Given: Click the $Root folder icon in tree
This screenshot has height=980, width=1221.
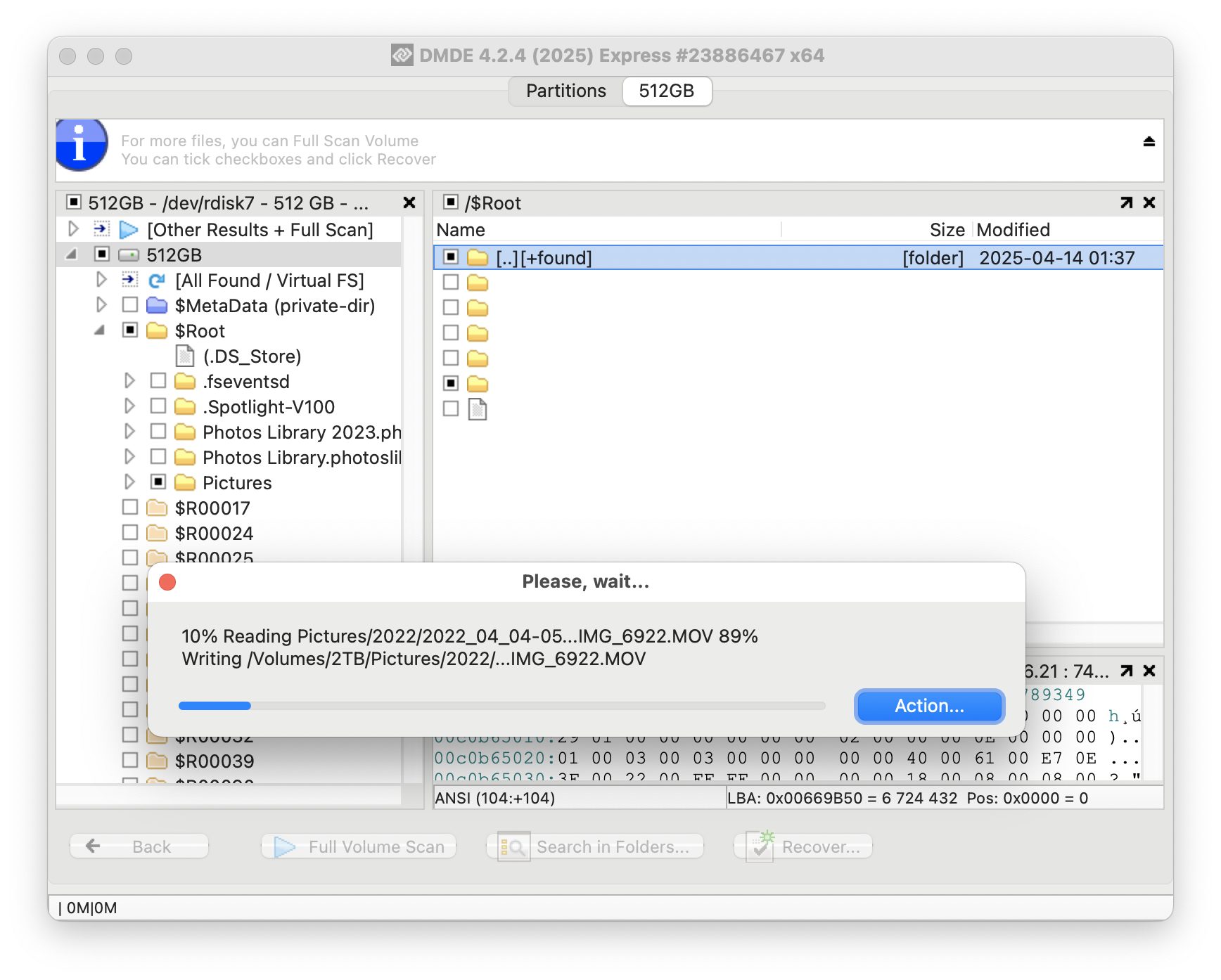Looking at the screenshot, I should pos(157,330).
